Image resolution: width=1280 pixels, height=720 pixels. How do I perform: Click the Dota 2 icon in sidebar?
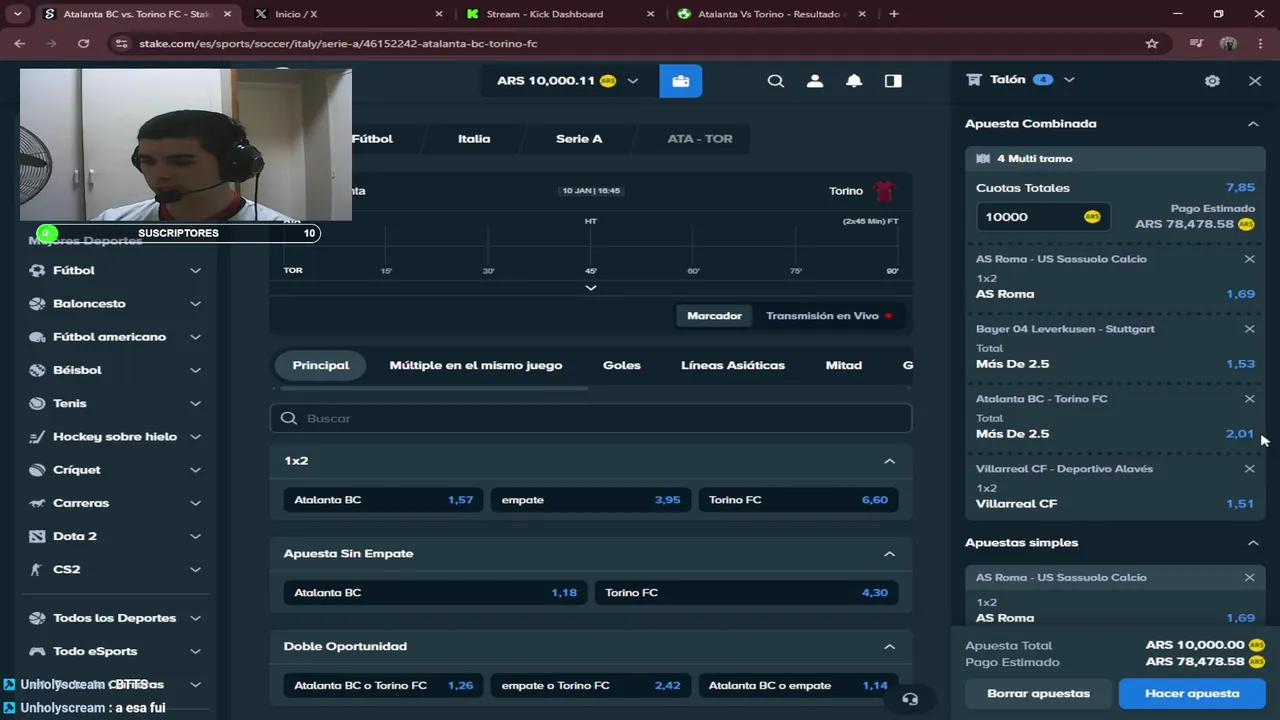(38, 536)
